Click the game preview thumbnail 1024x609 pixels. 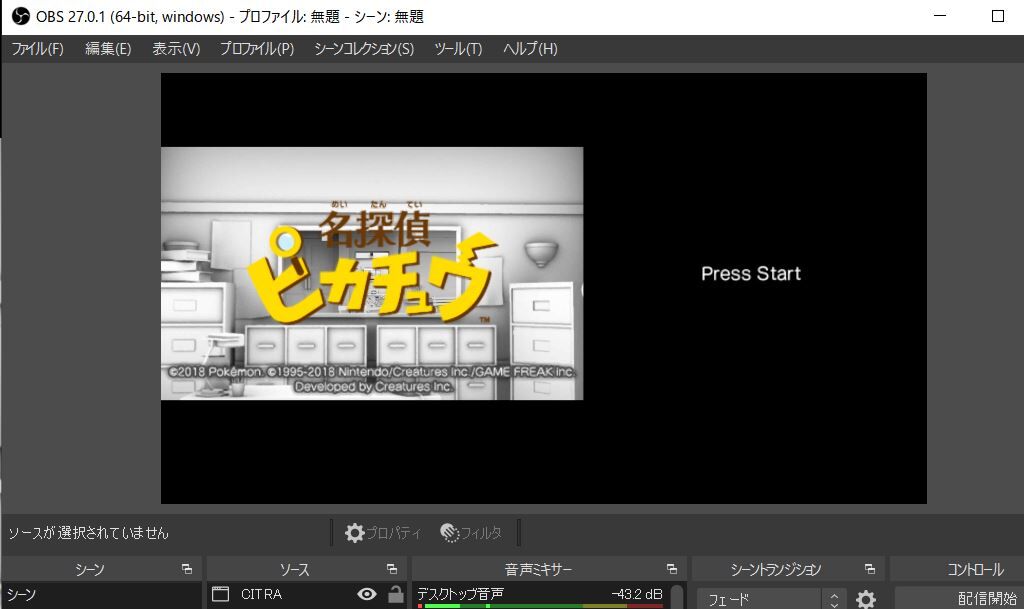372,273
